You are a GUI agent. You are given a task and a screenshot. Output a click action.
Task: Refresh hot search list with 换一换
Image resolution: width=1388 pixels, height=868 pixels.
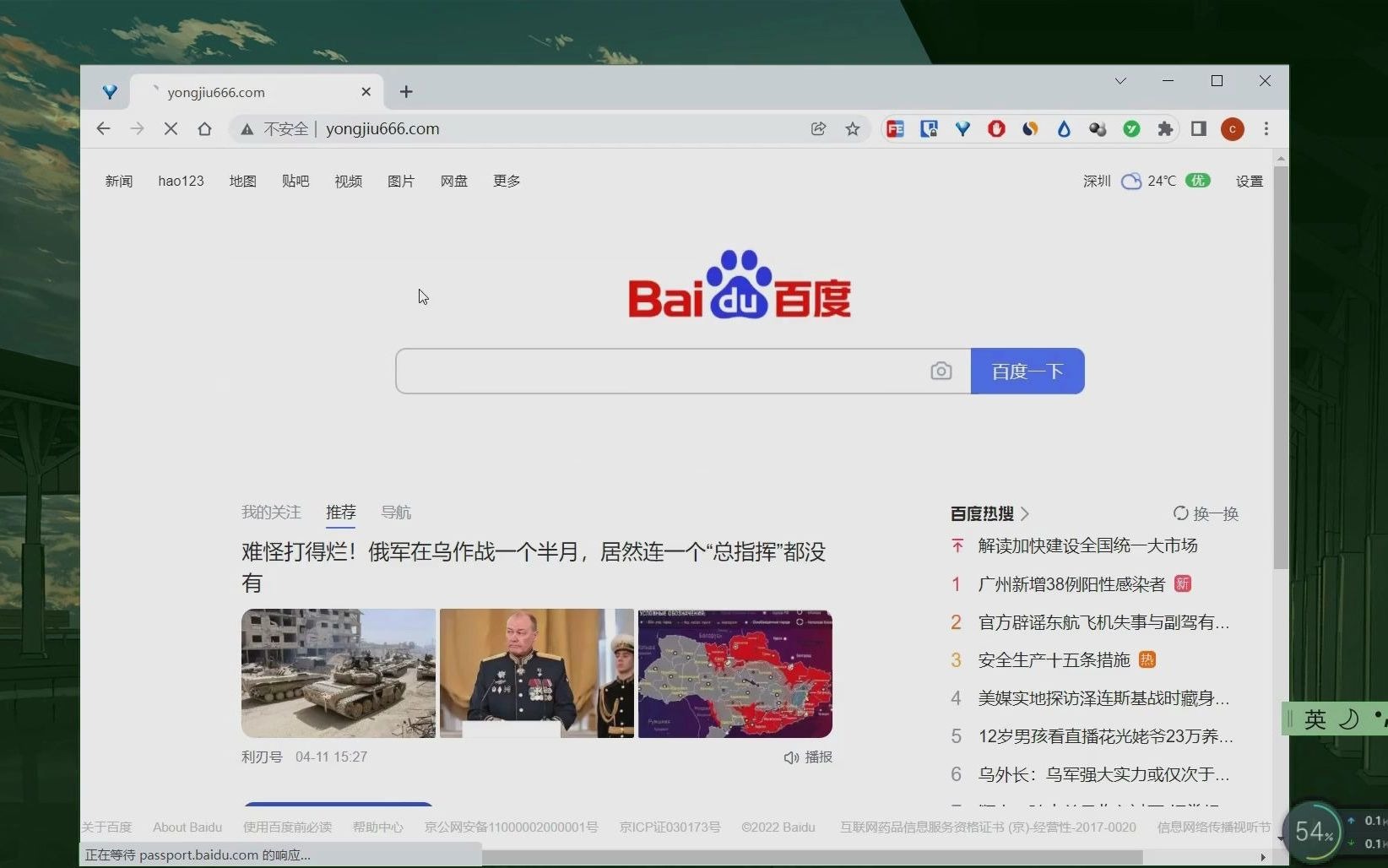click(1206, 513)
